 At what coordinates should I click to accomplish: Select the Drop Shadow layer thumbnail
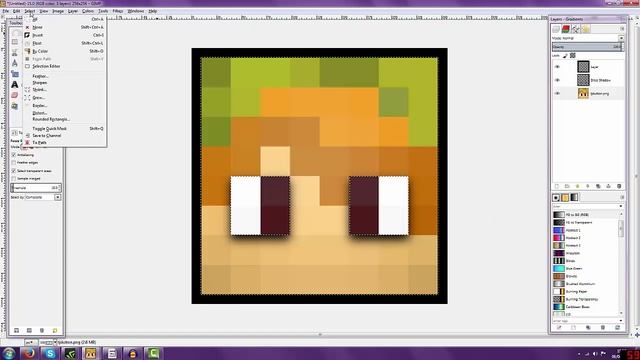(583, 80)
